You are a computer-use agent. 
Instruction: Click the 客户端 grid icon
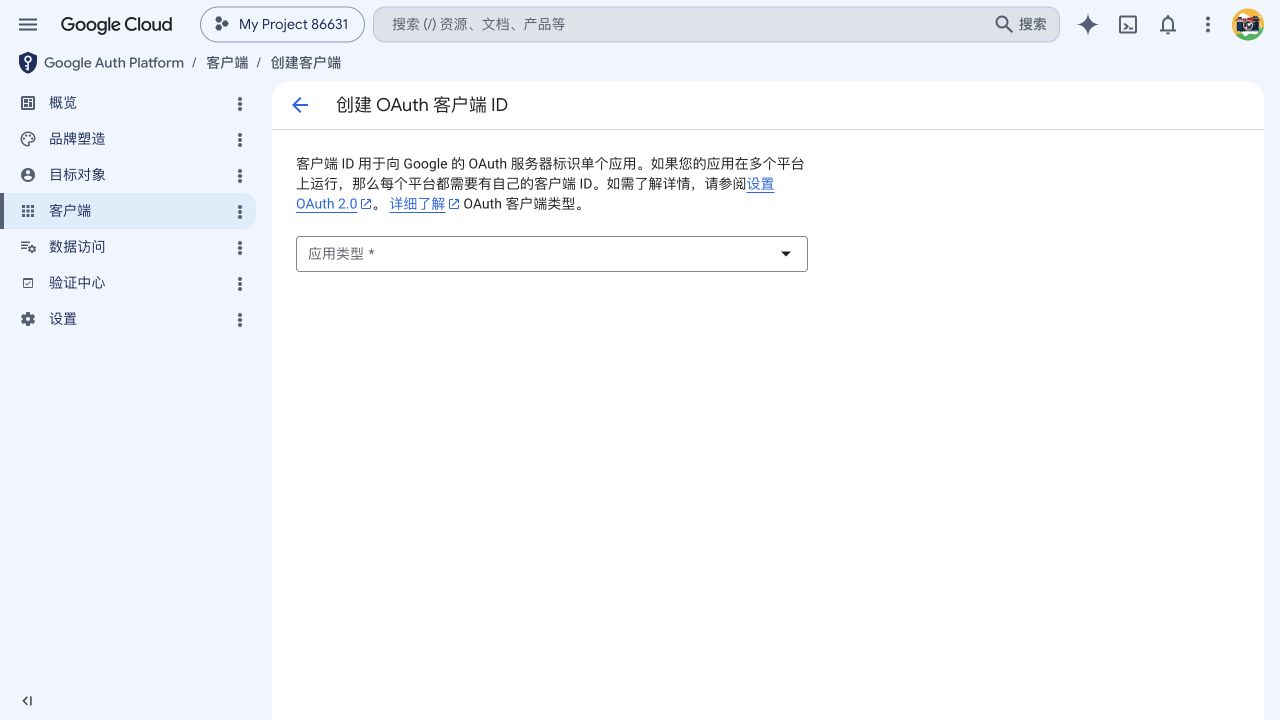coord(28,211)
